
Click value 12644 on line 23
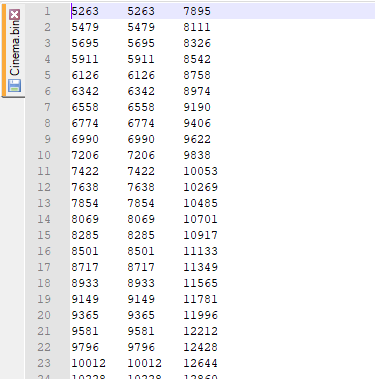coord(200,363)
